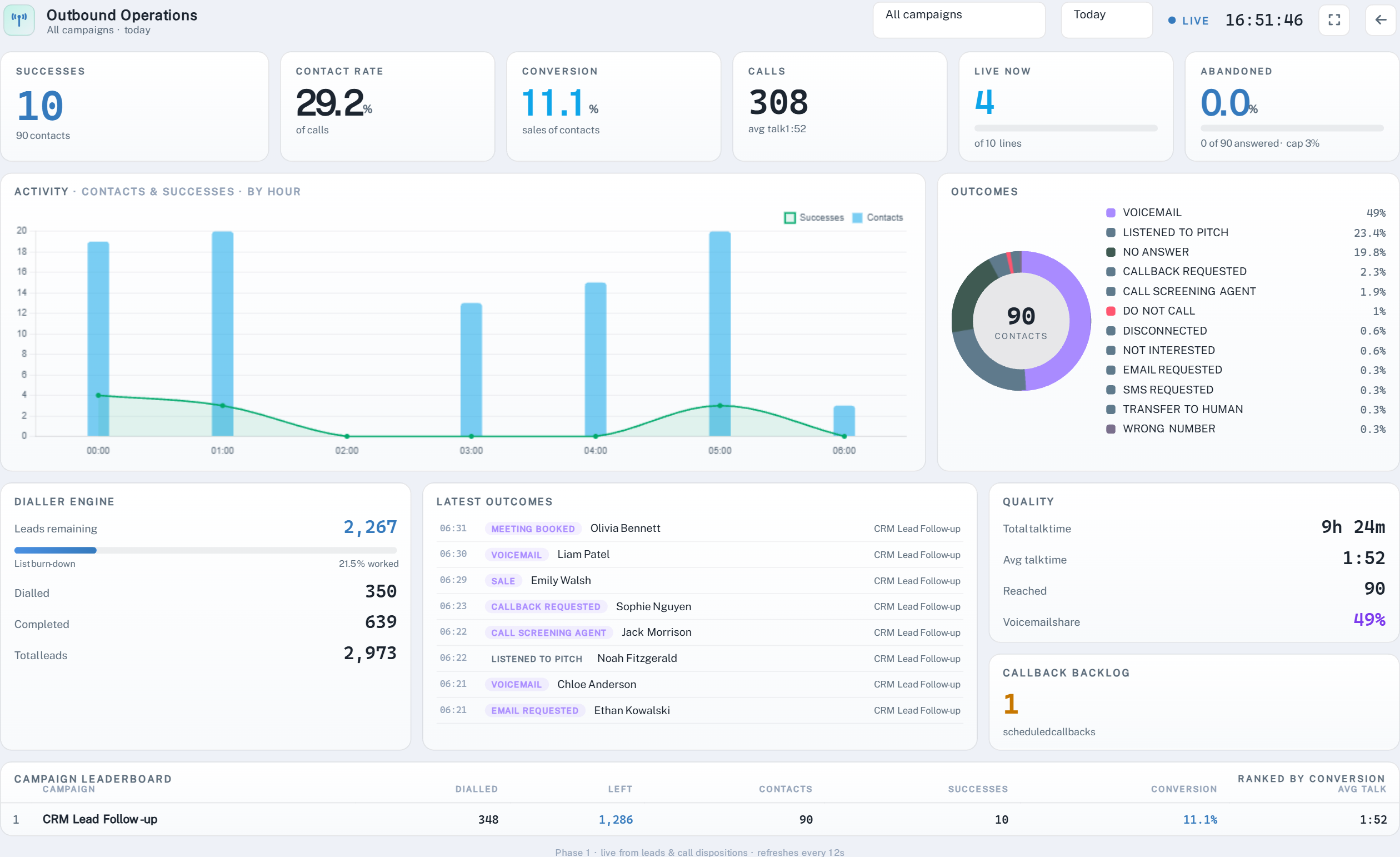Click the 11.1% conversion leaderboard value
Screen dimensions: 1400x857
click(x=1200, y=820)
